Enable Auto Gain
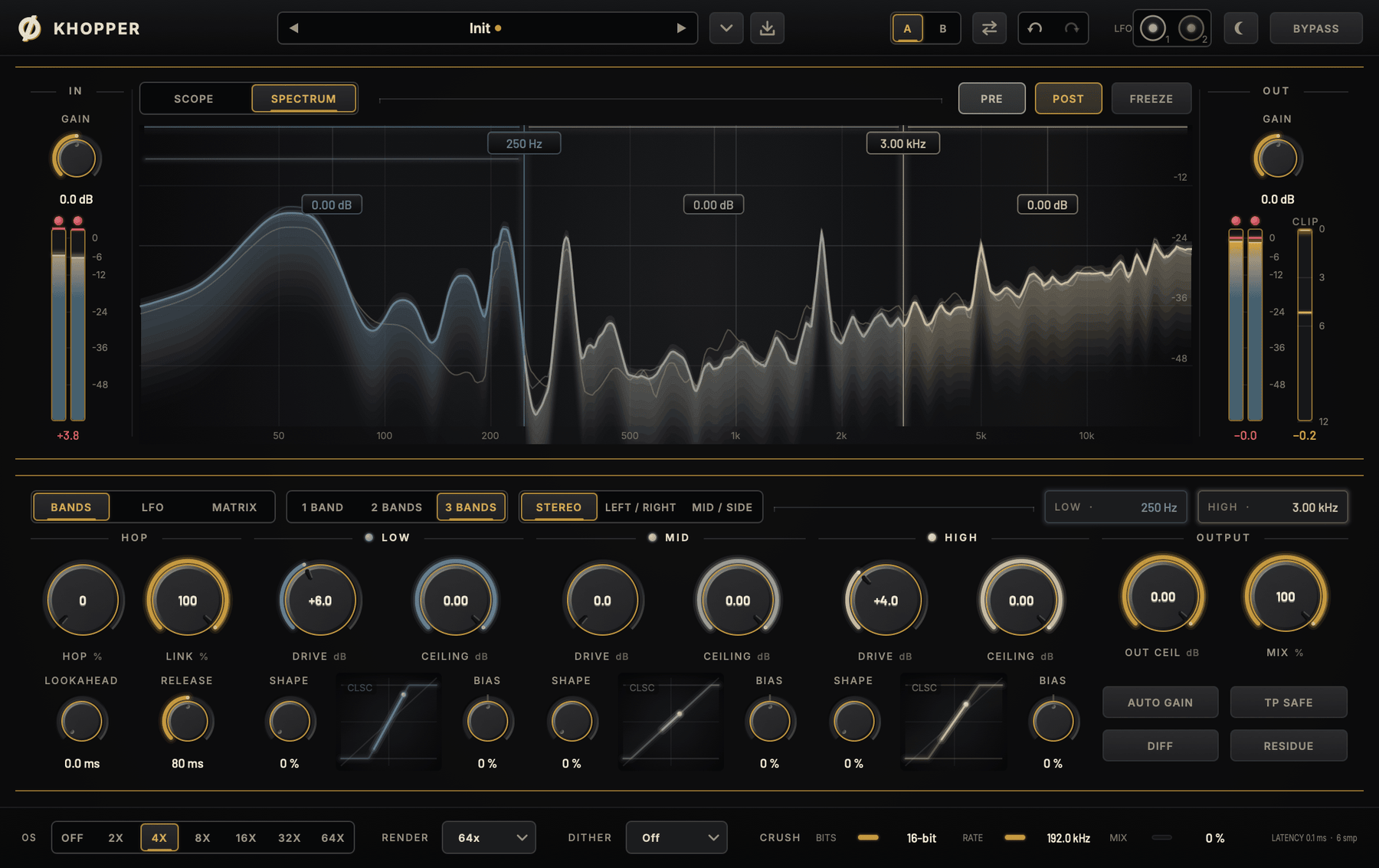The height and width of the screenshot is (868, 1379). pos(1160,703)
